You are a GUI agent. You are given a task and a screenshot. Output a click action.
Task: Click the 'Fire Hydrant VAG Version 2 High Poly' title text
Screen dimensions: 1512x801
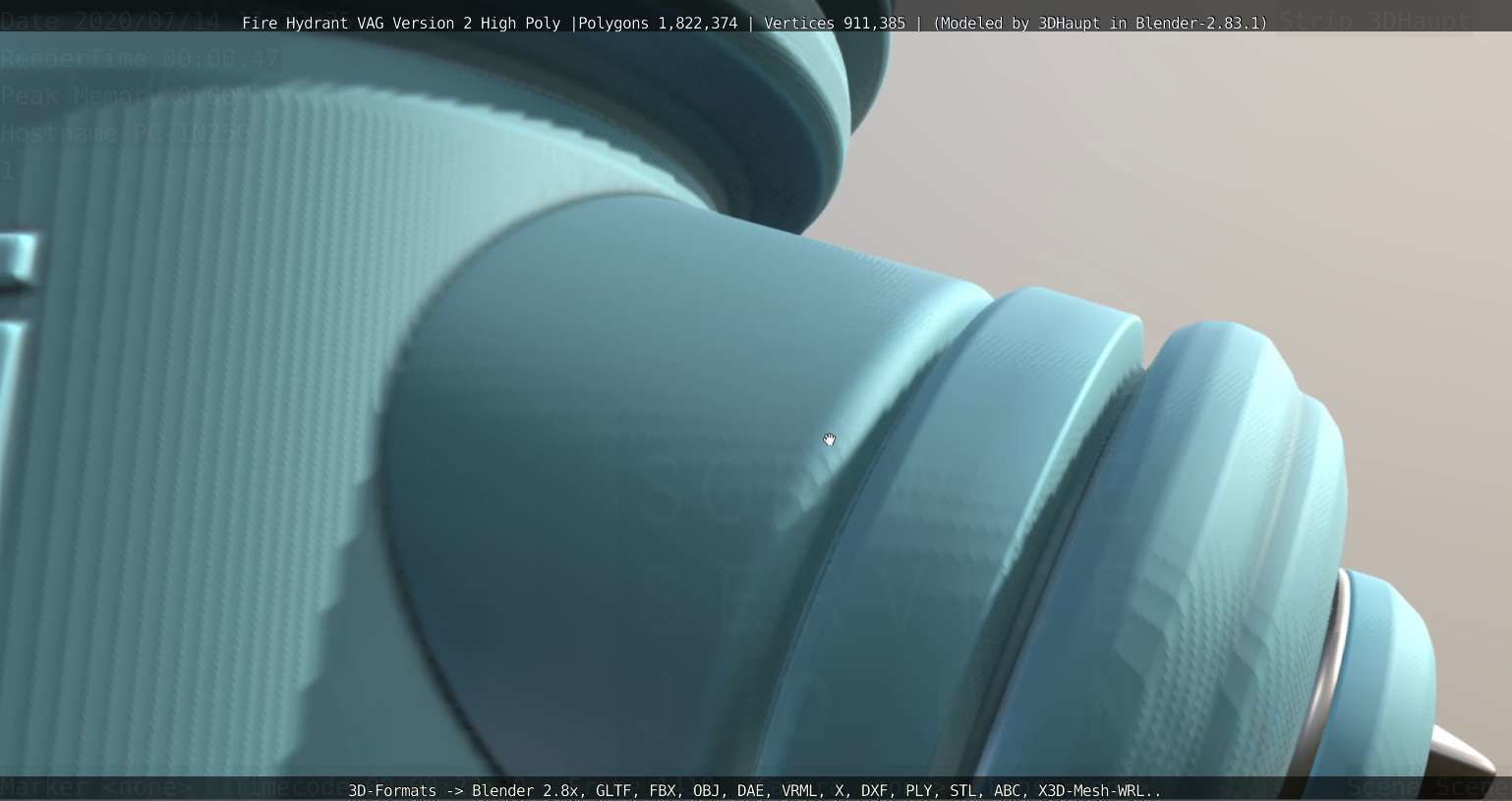point(401,24)
